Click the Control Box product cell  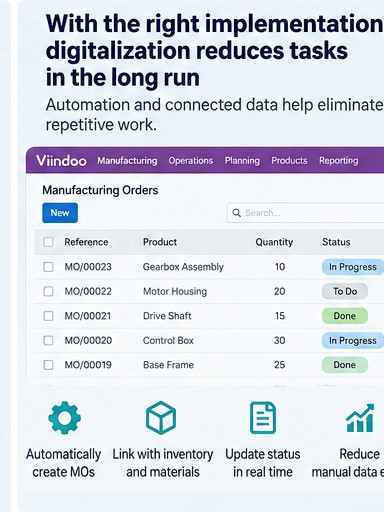coord(168,340)
